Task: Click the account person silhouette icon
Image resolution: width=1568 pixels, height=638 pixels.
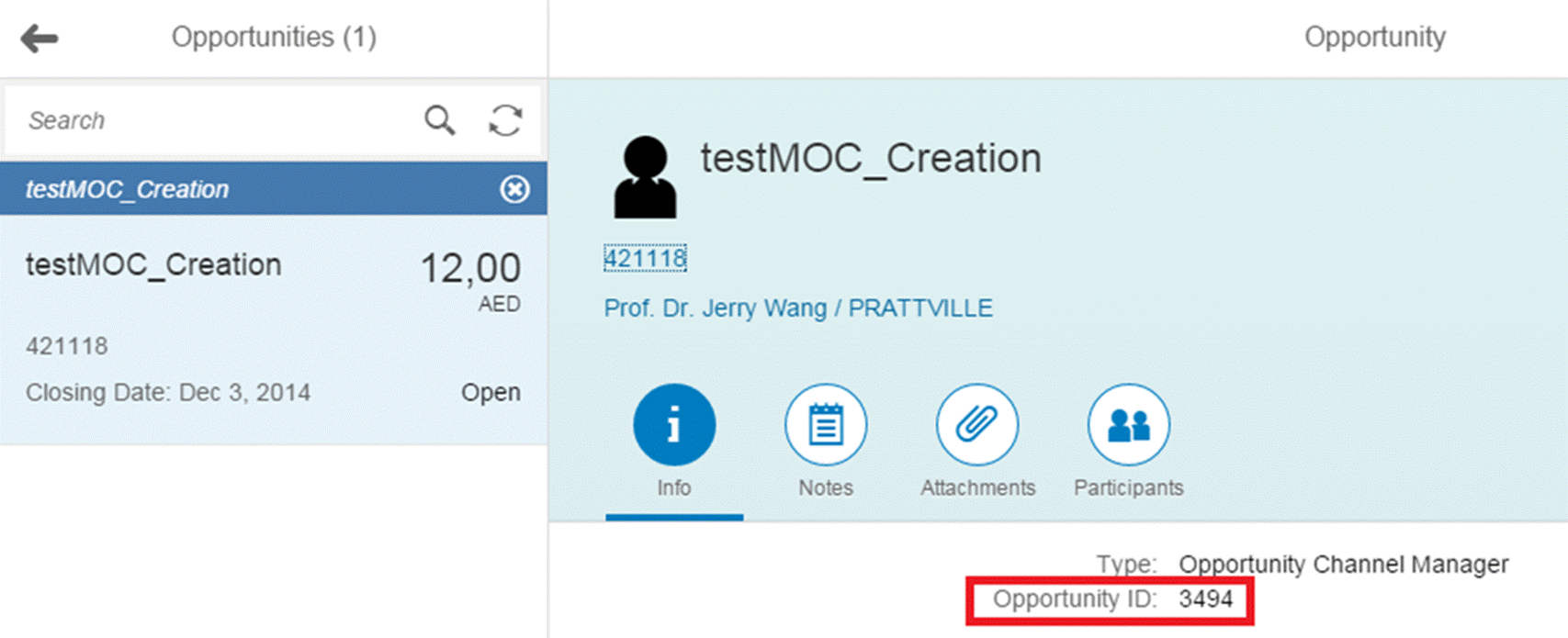Action: click(646, 177)
